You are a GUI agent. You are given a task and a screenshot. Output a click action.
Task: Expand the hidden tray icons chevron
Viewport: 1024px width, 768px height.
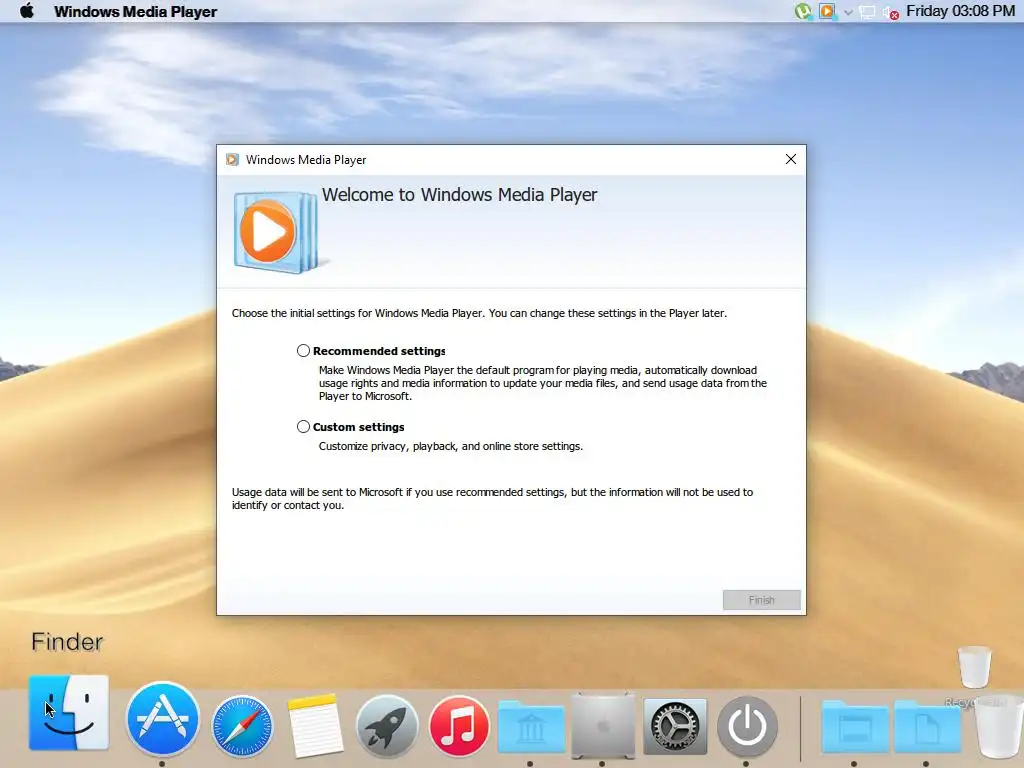pyautogui.click(x=848, y=12)
